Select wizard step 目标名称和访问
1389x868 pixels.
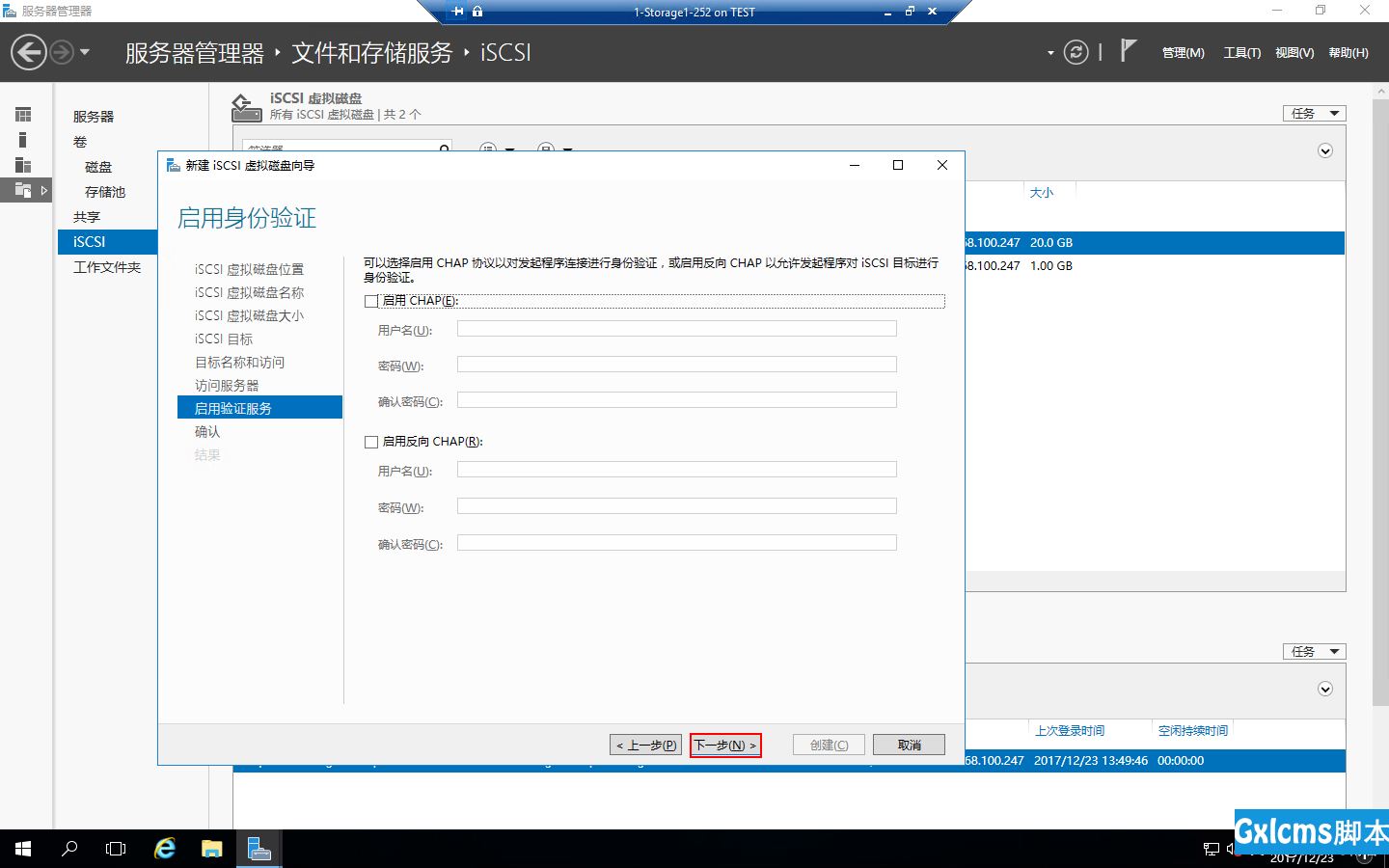239,362
